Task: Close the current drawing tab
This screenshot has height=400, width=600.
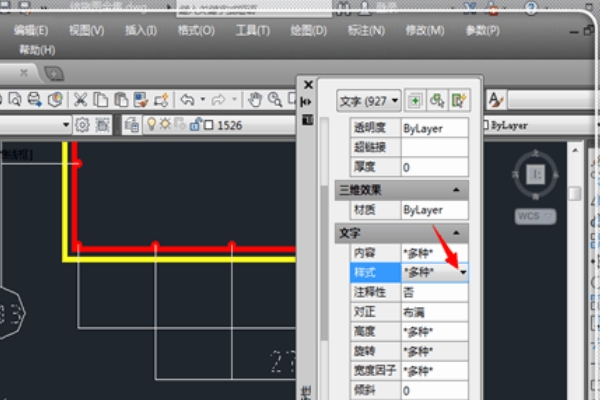Action: coord(24,73)
